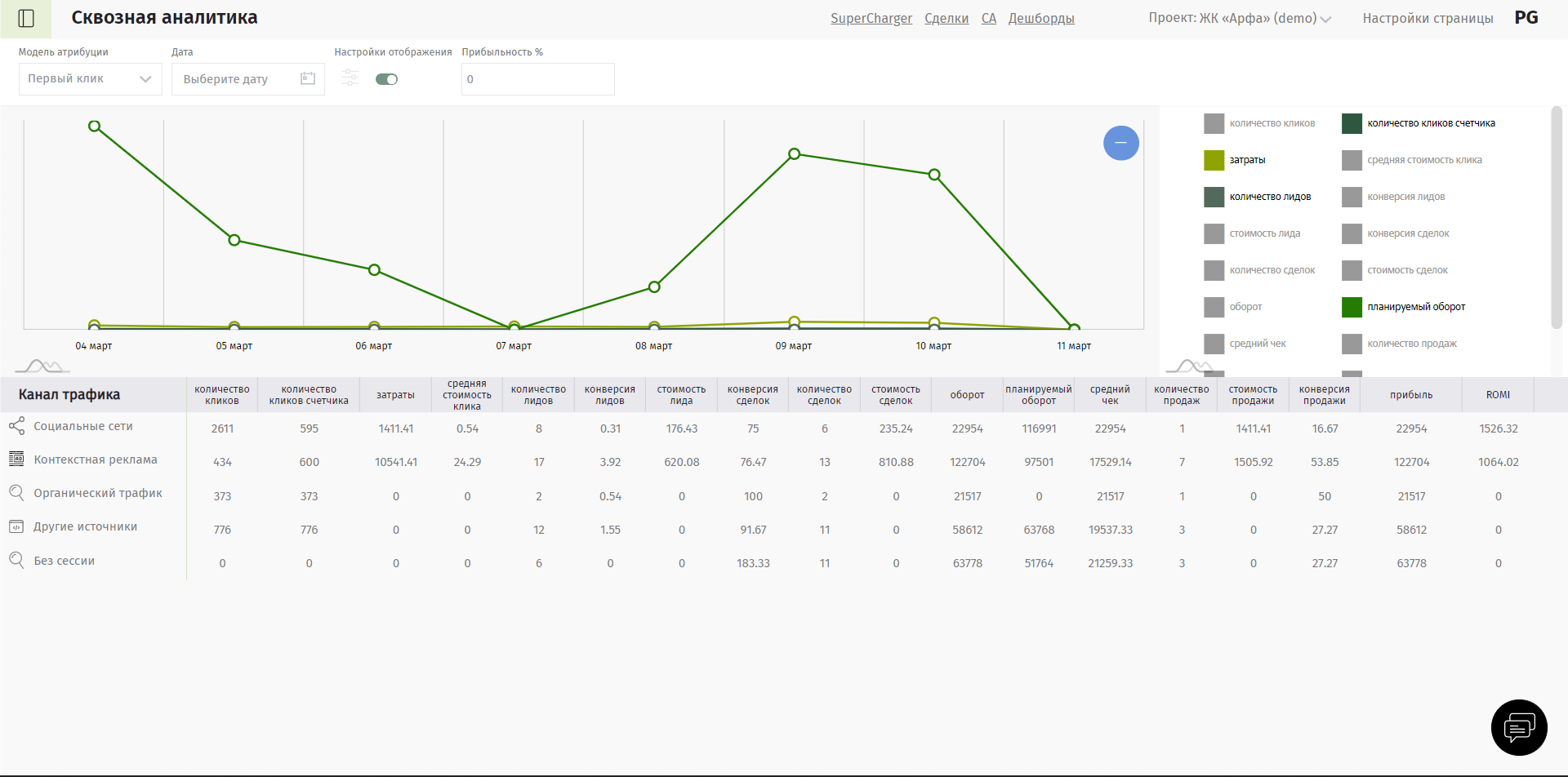Click the legend panel vertical scrollbar
Screen dimensions: 1568x777
click(1557, 218)
